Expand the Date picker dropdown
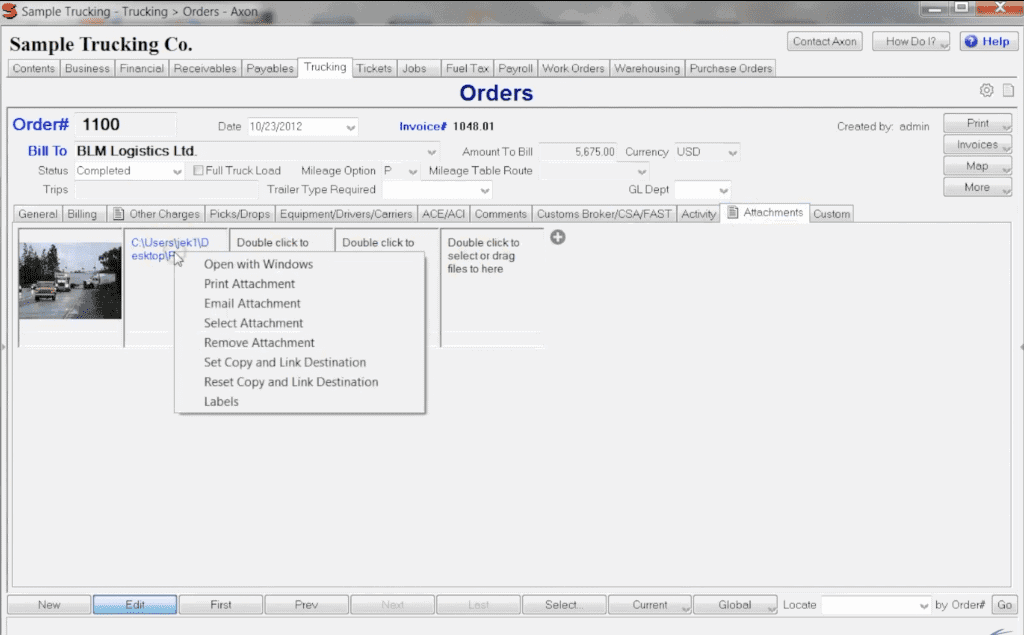Viewport: 1024px width, 635px height. click(350, 127)
